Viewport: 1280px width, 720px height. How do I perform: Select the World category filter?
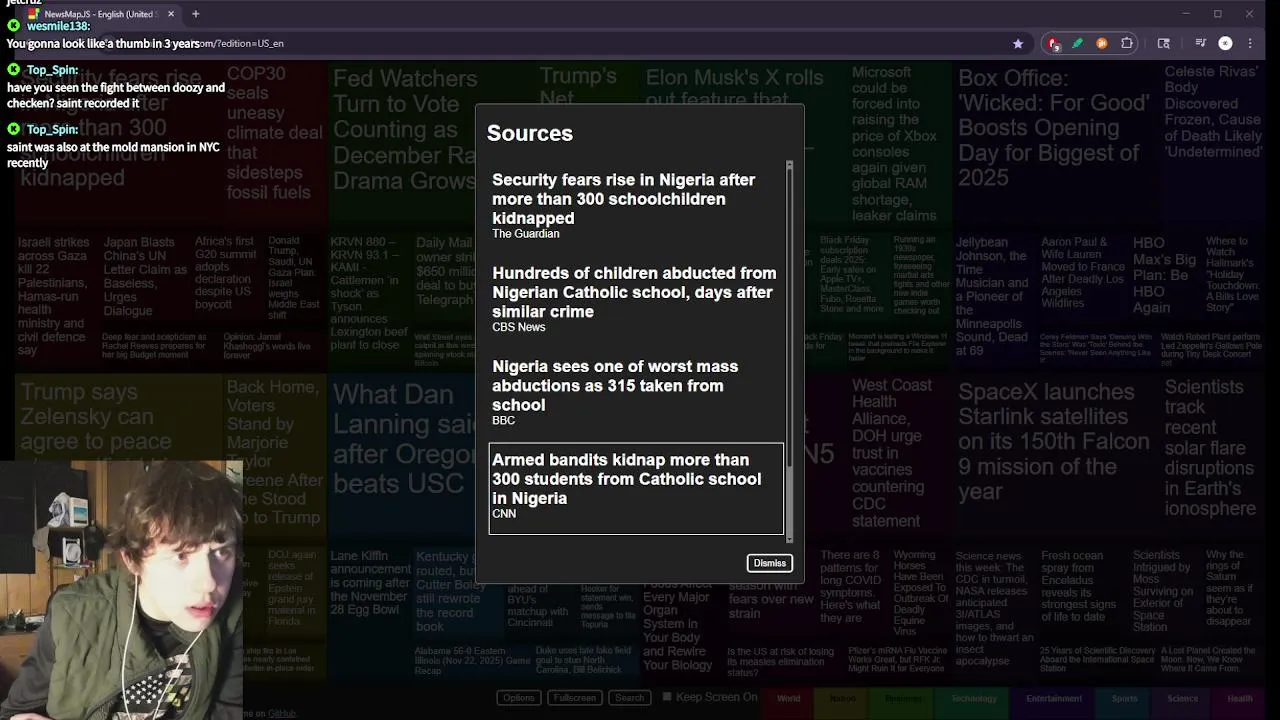[788, 698]
